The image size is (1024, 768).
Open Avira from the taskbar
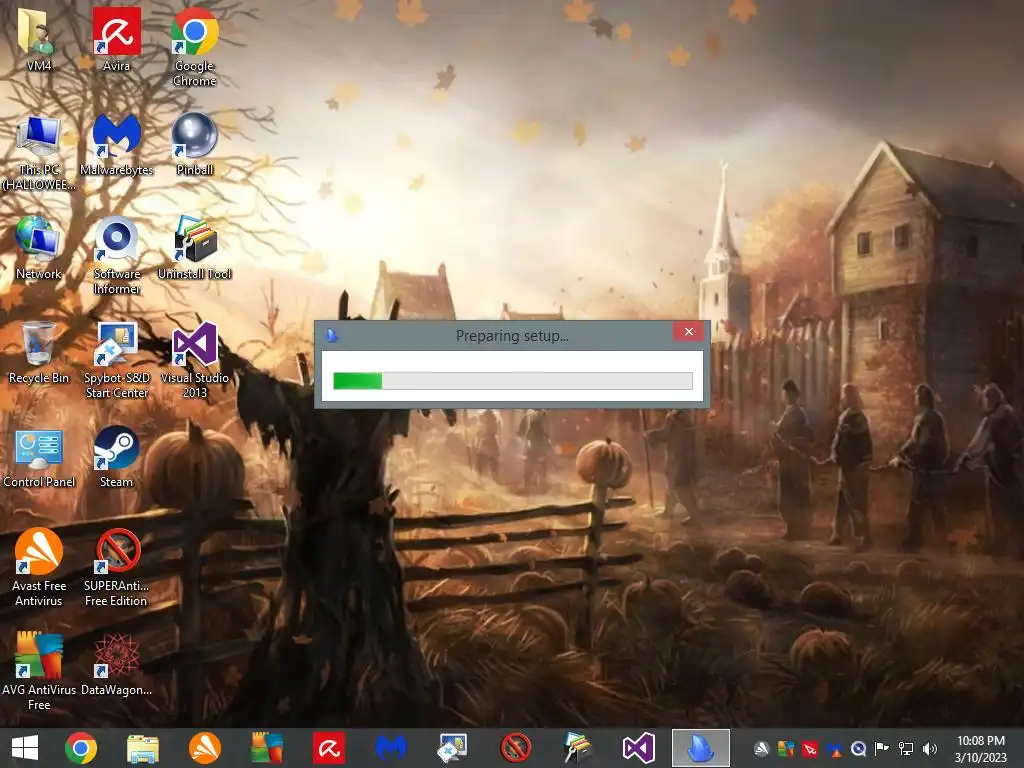click(x=328, y=748)
